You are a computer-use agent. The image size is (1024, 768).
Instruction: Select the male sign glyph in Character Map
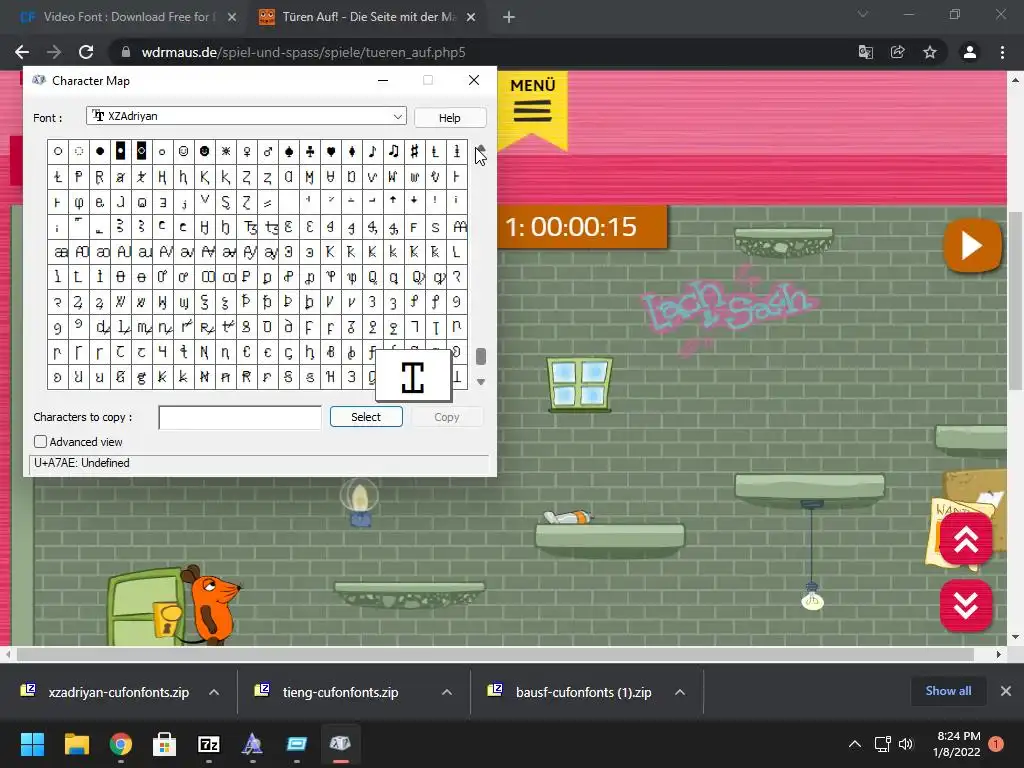coord(268,152)
